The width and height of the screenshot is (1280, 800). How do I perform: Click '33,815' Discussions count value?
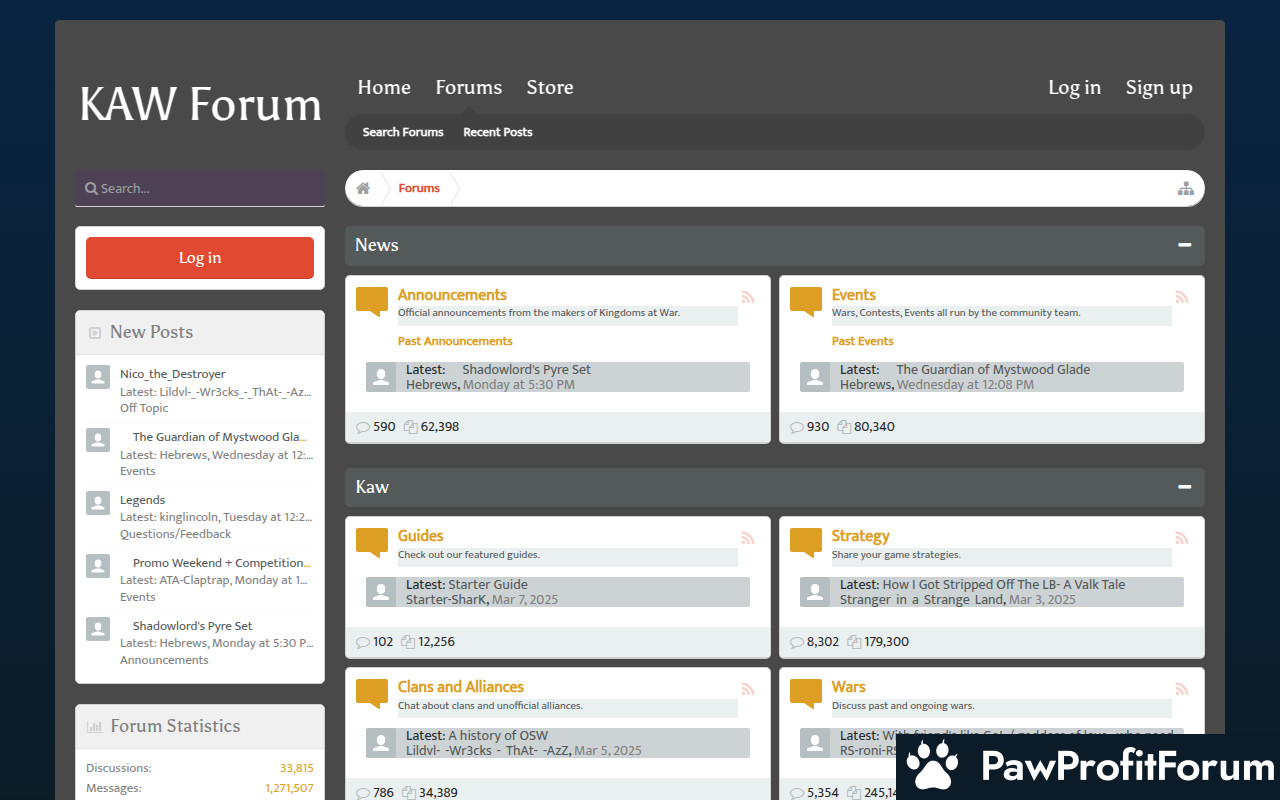tap(297, 769)
